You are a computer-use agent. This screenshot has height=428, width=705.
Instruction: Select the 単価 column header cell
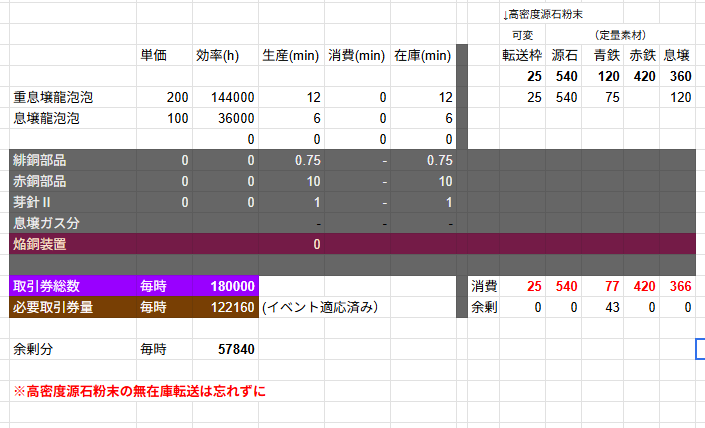pos(165,55)
